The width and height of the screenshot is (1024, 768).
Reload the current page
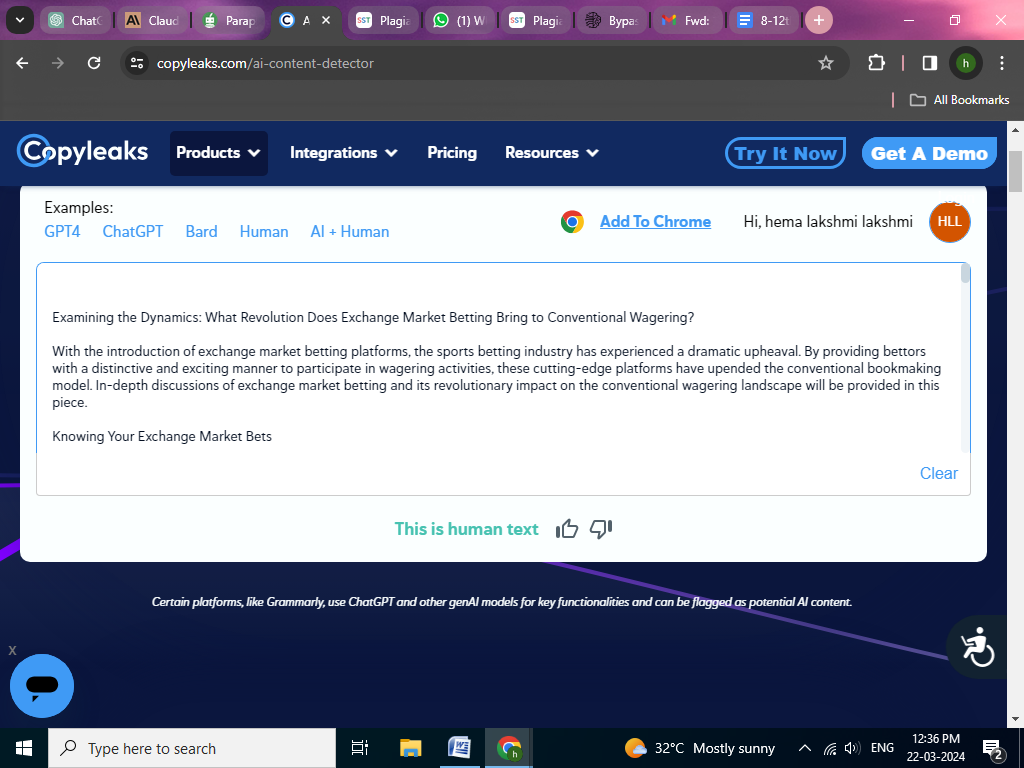[x=94, y=63]
